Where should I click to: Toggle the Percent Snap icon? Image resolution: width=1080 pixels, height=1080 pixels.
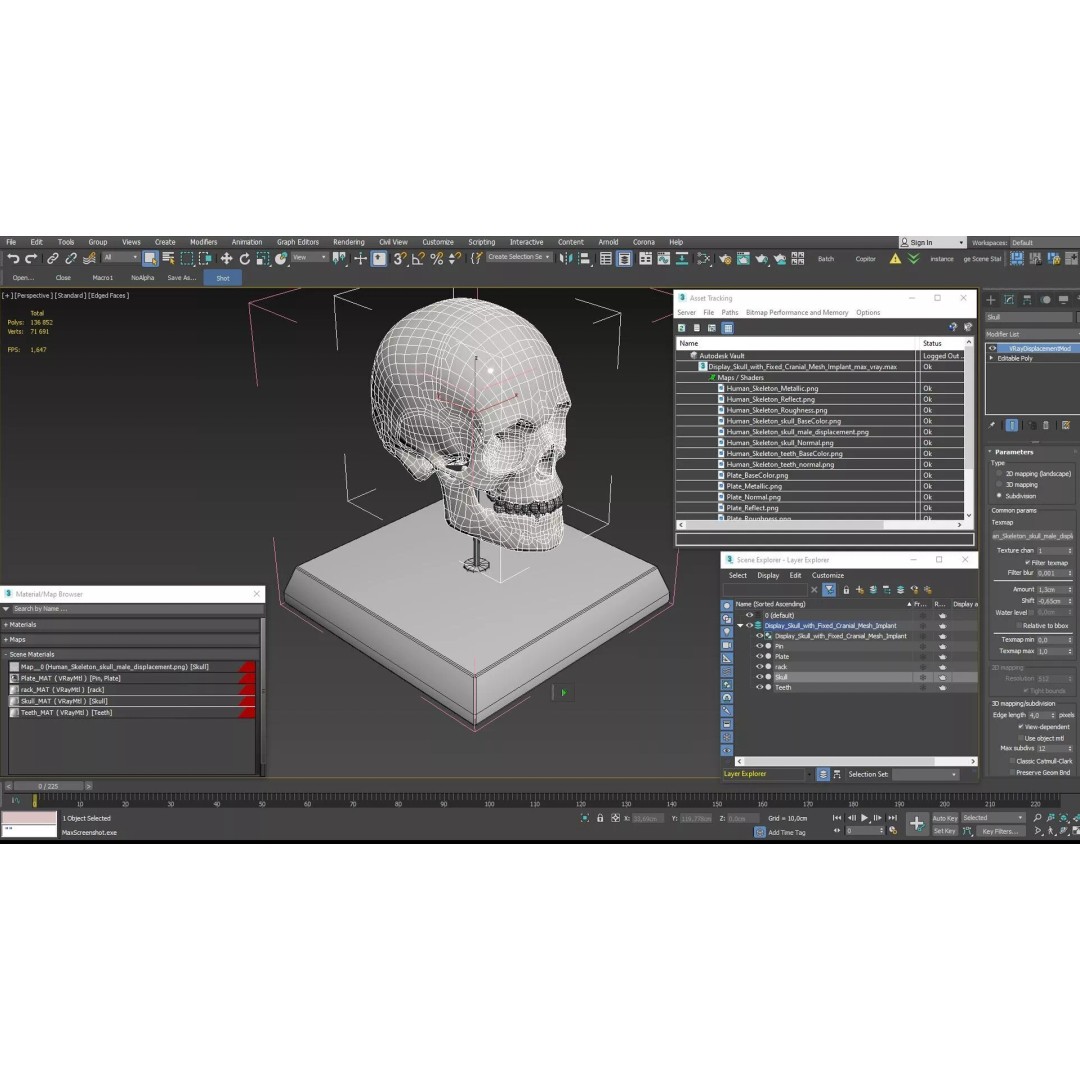click(x=436, y=258)
